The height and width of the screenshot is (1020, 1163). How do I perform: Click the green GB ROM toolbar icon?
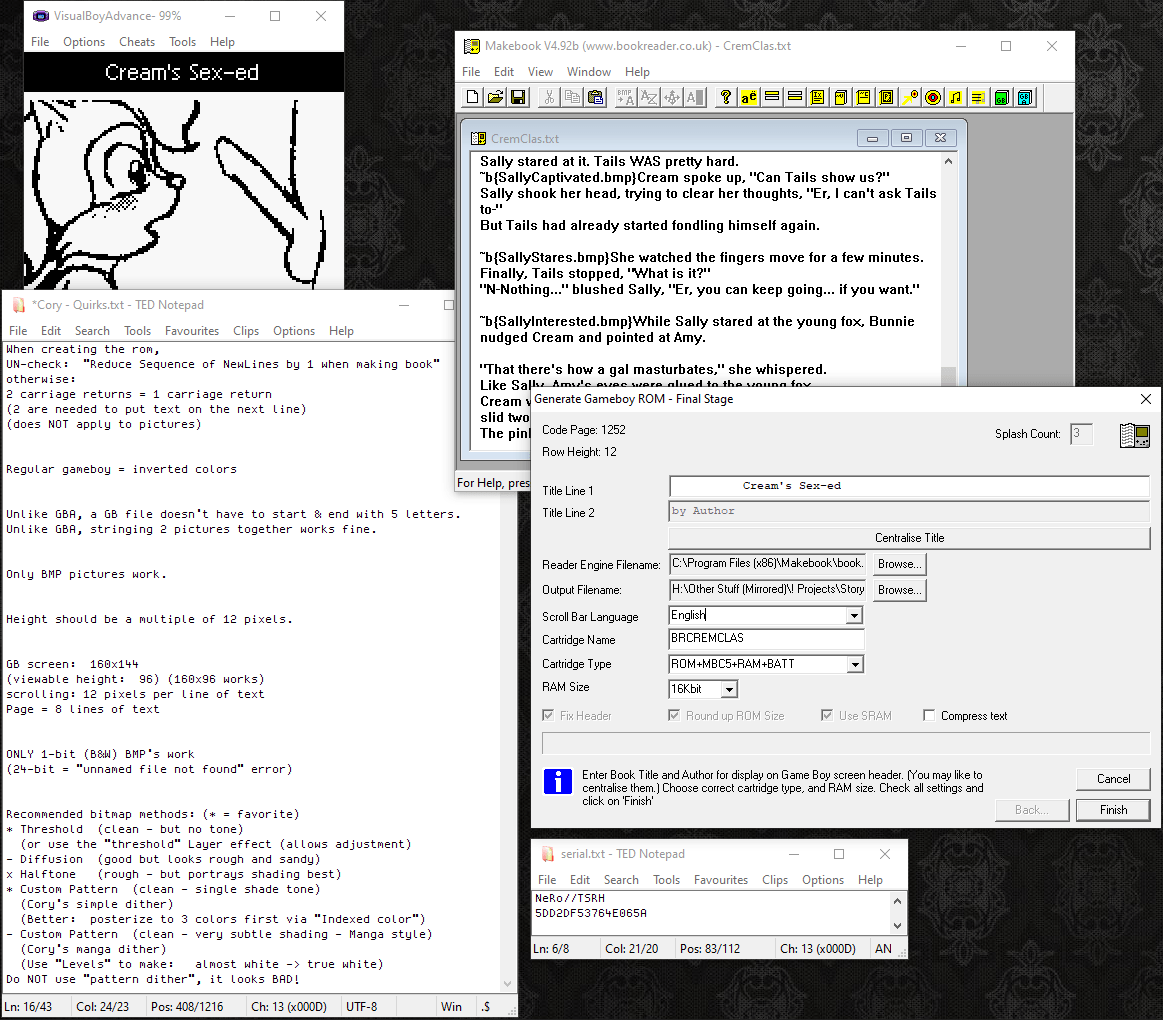point(1002,97)
